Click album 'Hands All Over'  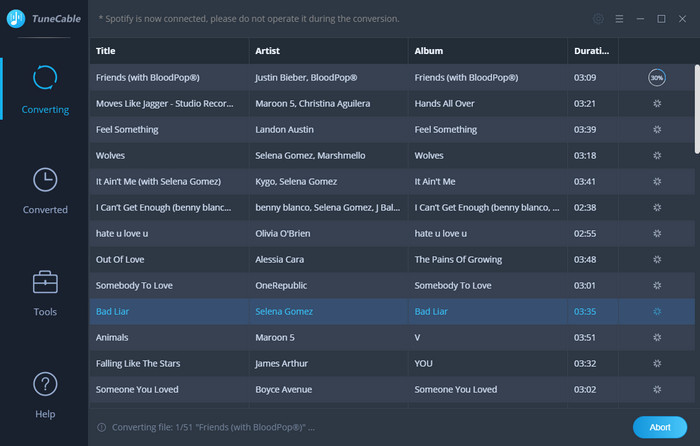tap(444, 104)
